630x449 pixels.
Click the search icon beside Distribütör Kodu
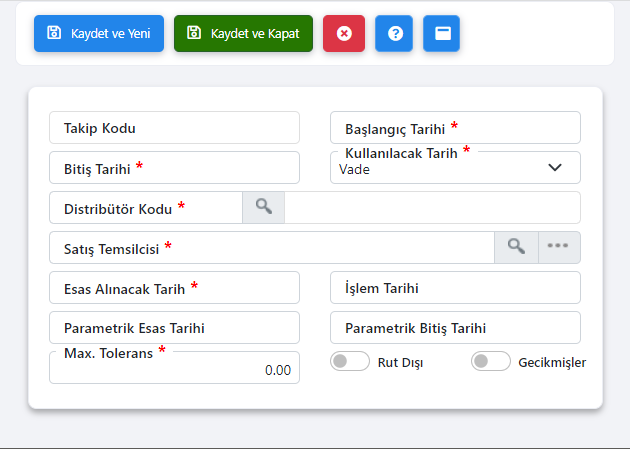click(x=263, y=207)
